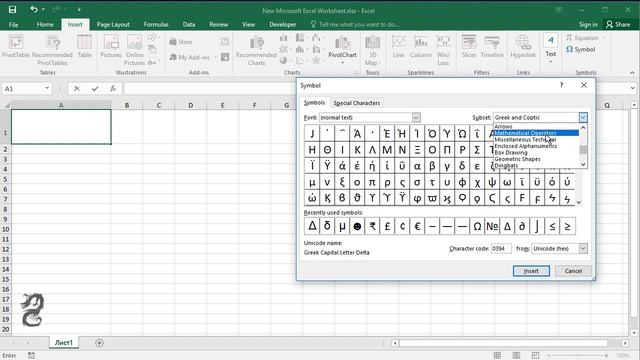
Task: Insert a Win/Loss sparkline
Action: pos(443,50)
